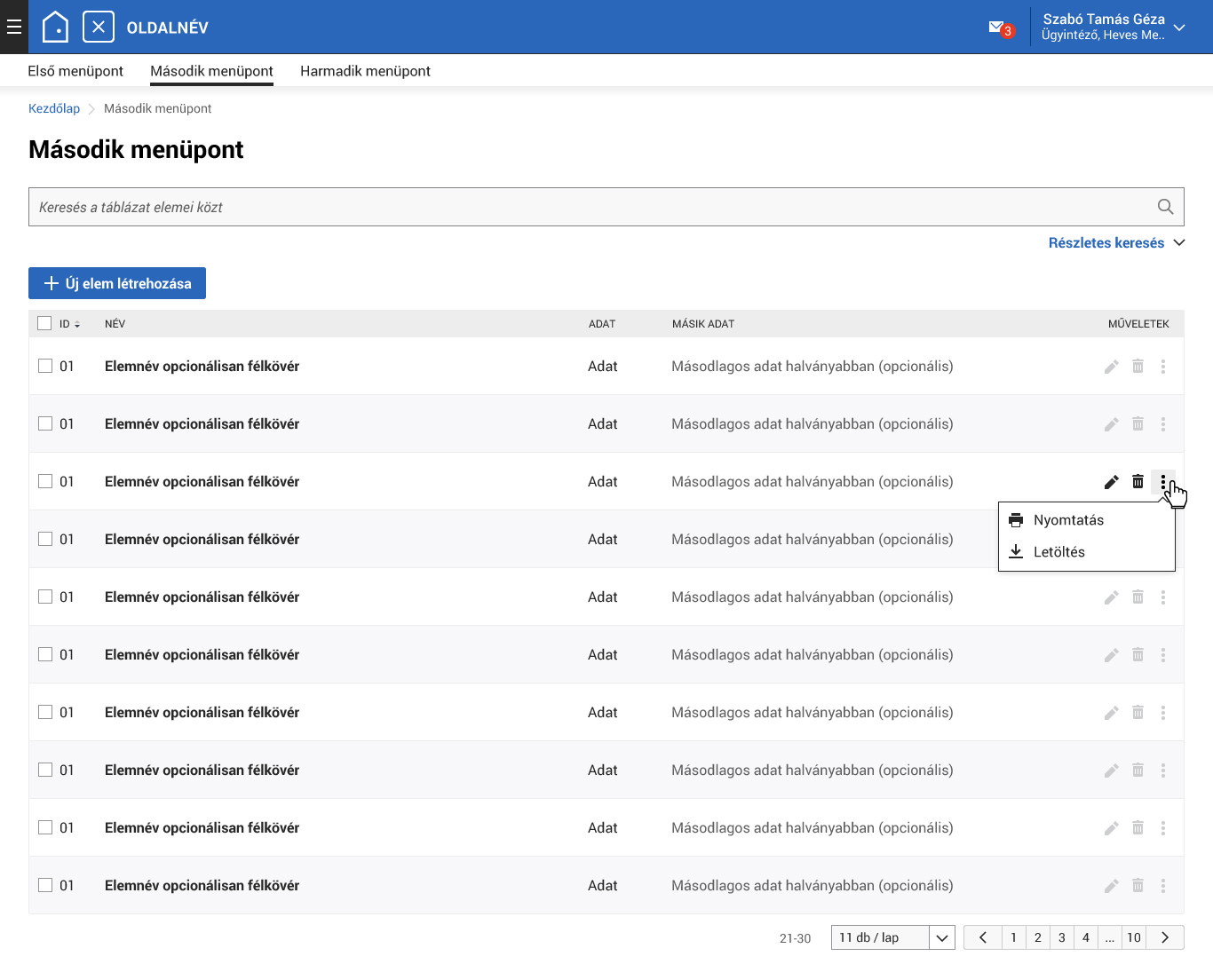Viewport: 1213px width, 980px height.
Task: Edit the first table row with pencil
Action: [1111, 367]
